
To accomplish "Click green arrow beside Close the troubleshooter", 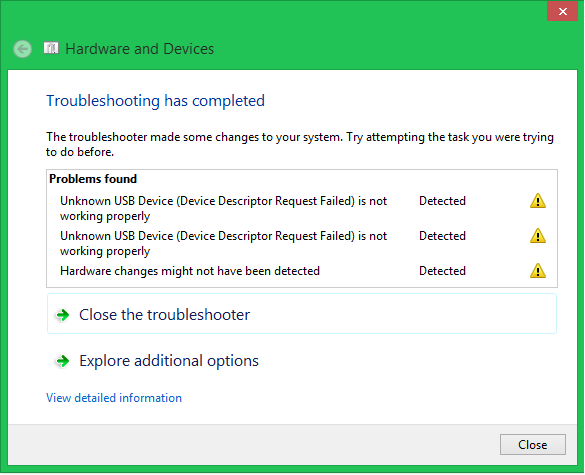I will [63, 315].
